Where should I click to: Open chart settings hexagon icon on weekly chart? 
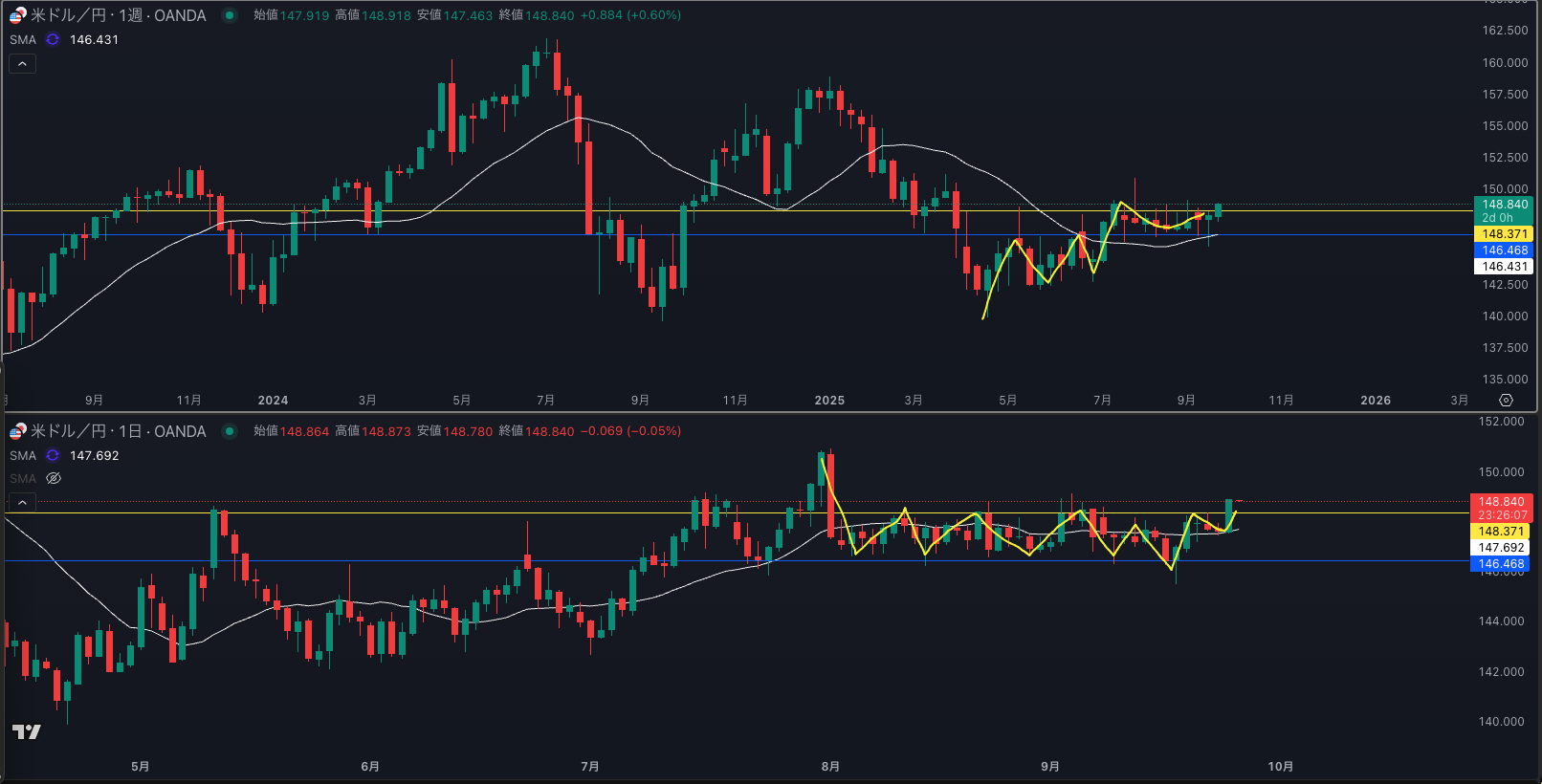pos(1506,400)
